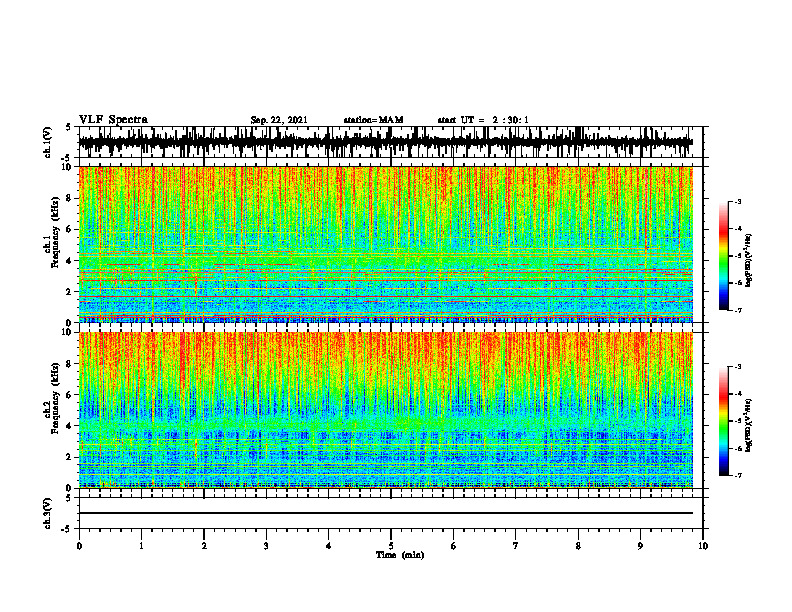The height and width of the screenshot is (612, 792).
Task: Select the "start UT = 2 :30: 1" text
Action: pos(483,120)
